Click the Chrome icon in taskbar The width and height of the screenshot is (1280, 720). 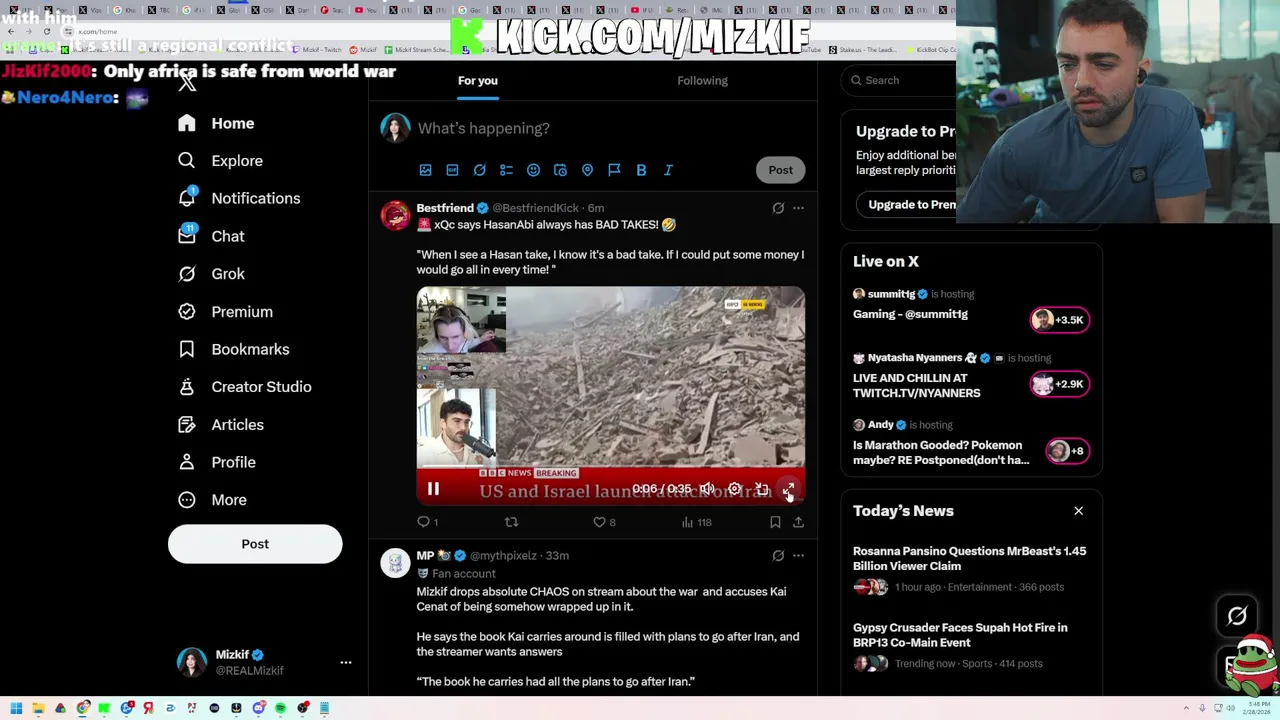(x=83, y=708)
